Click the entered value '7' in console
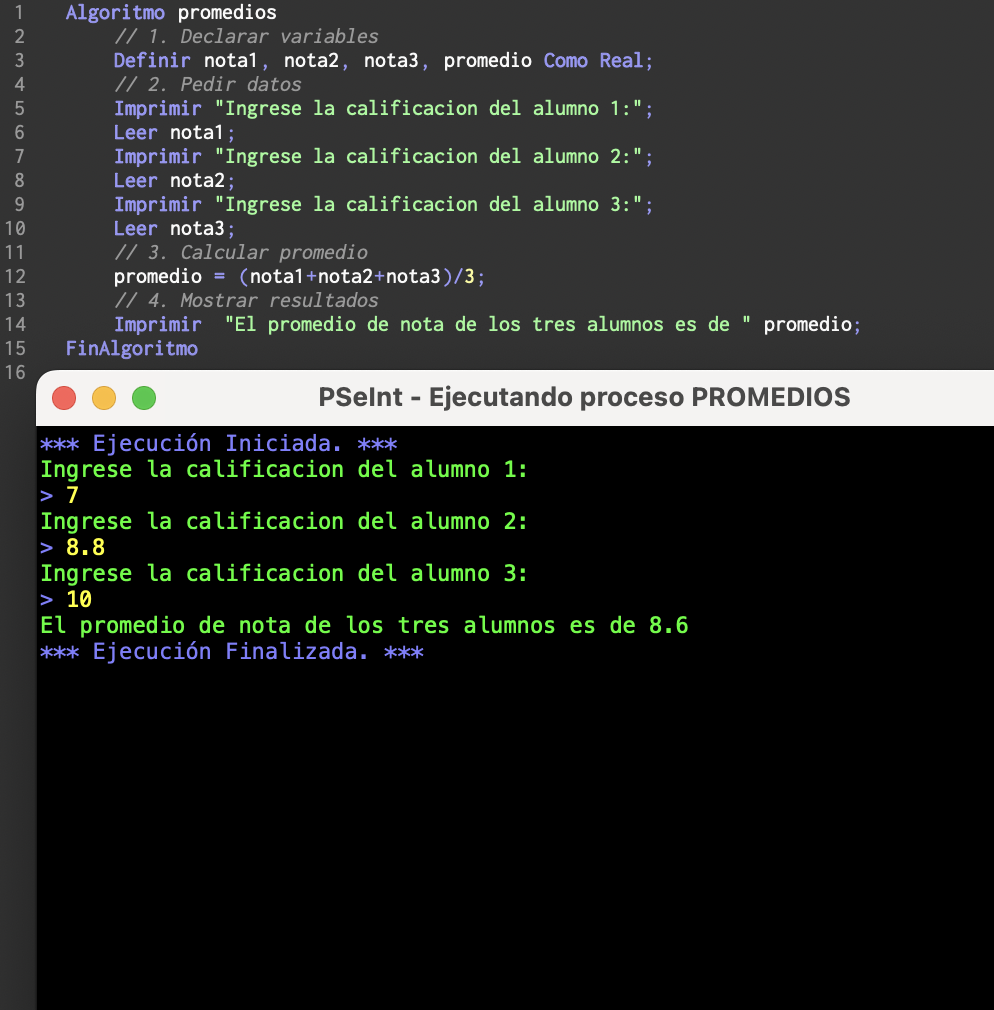Viewport: 994px width, 1010px height. (x=72, y=495)
